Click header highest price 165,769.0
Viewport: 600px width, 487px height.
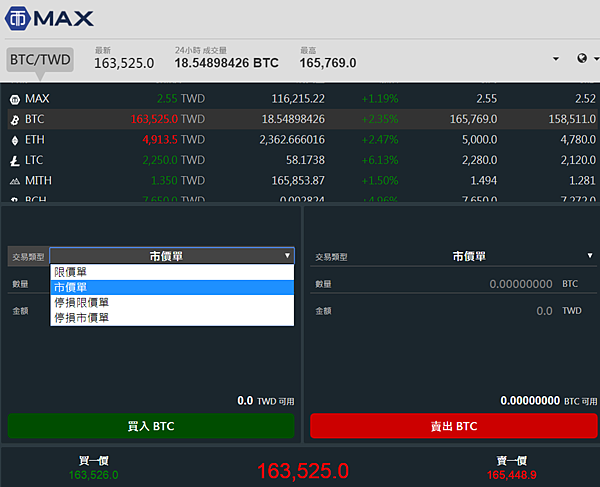pos(328,63)
